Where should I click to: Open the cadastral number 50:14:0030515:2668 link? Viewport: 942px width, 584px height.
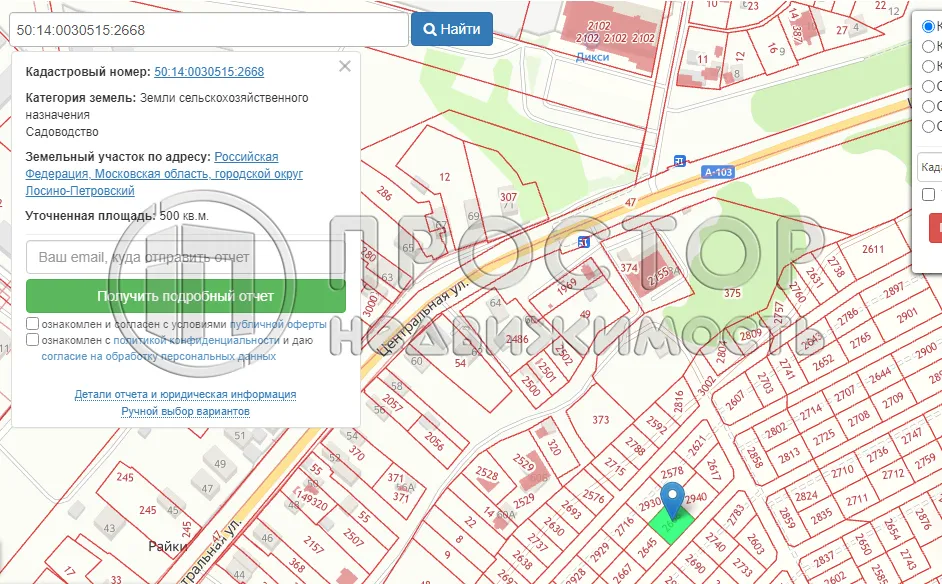[209, 72]
